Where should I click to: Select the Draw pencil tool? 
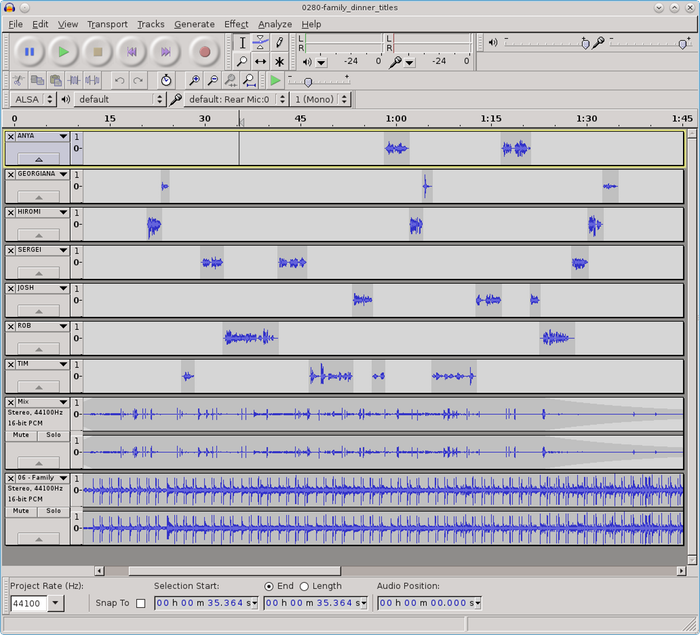click(279, 42)
